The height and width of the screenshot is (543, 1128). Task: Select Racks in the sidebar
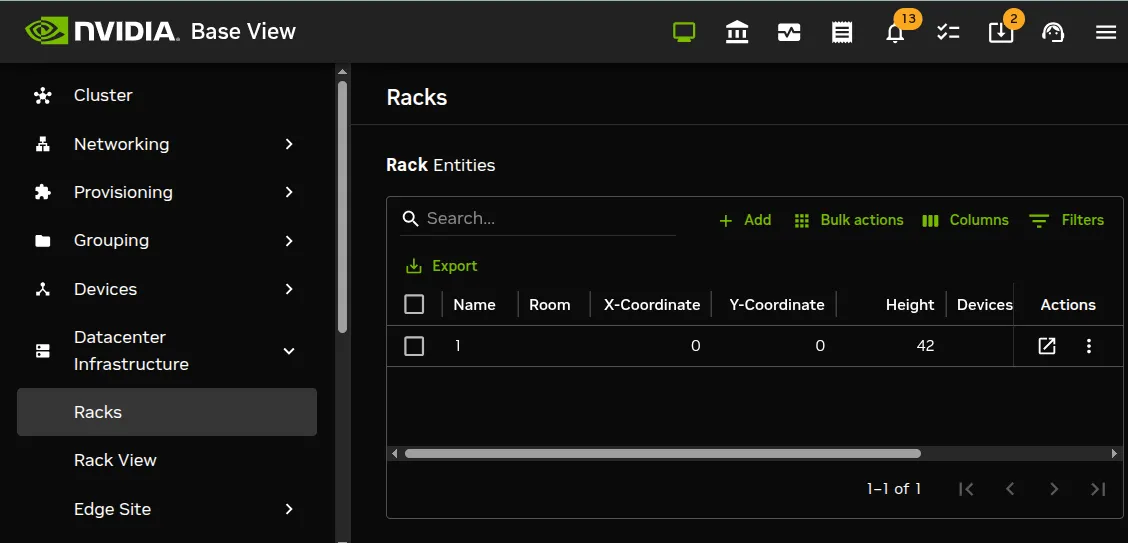pyautogui.click(x=167, y=412)
